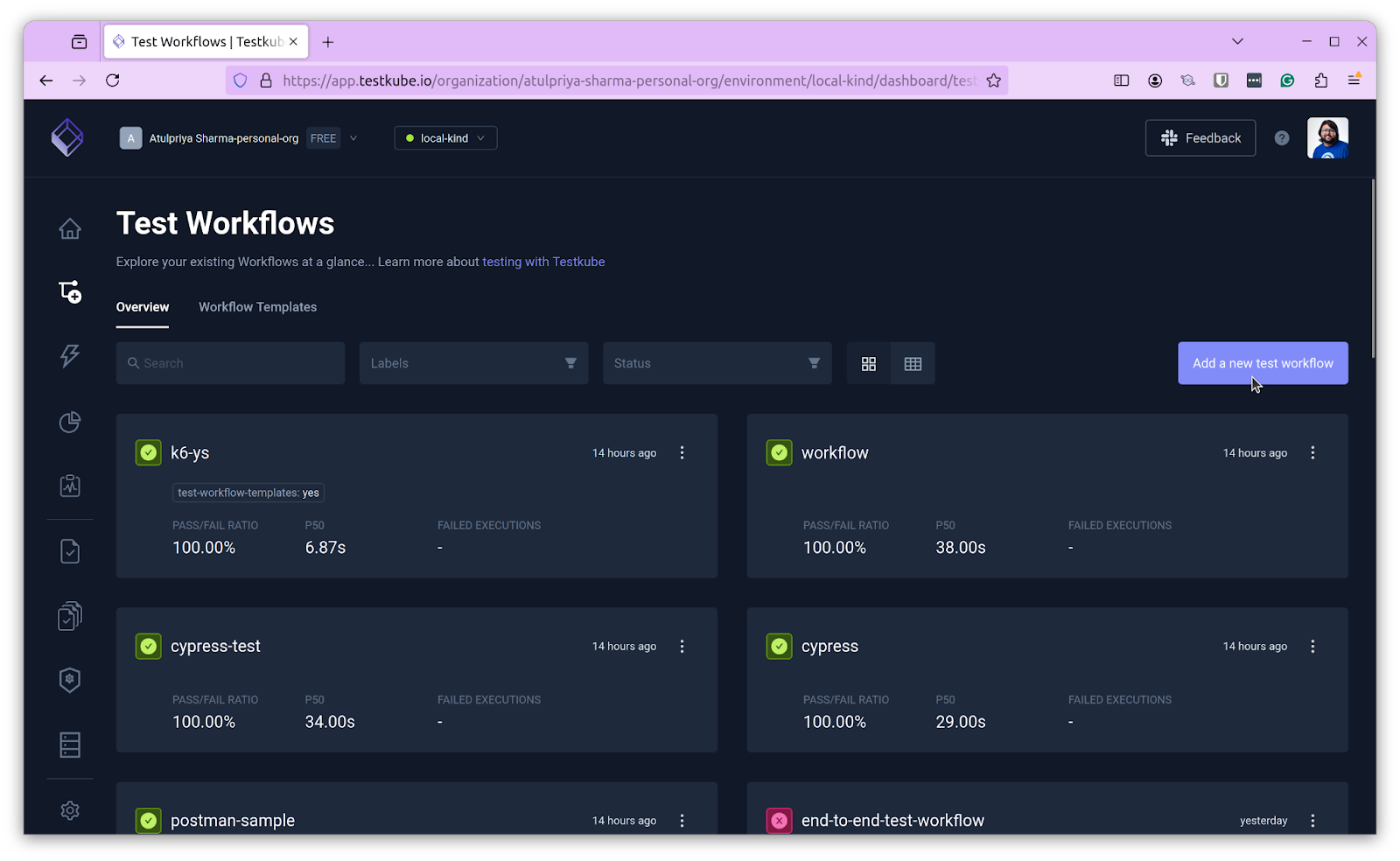Viewport: 1400px width, 861px height.
Task: Open the workflow card's three-dot menu
Action: point(1312,452)
